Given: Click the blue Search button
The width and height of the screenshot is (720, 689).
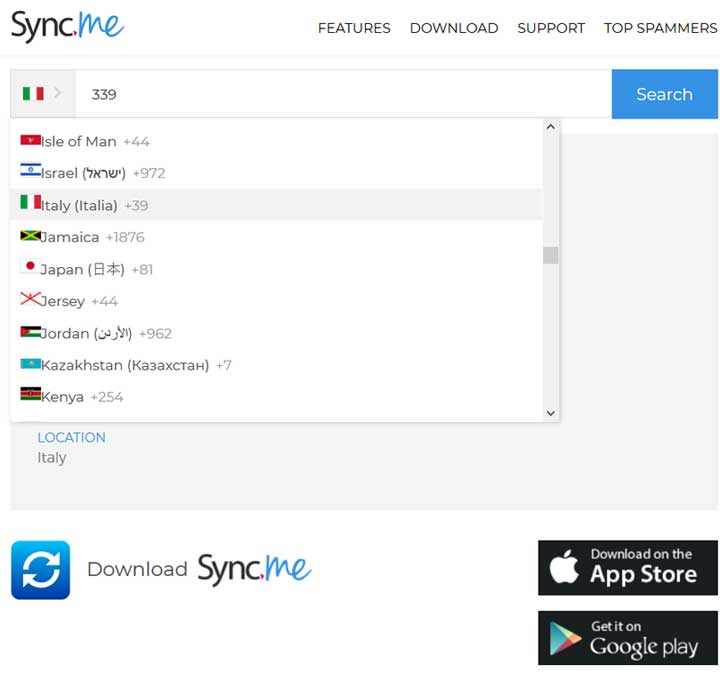Looking at the screenshot, I should (664, 94).
